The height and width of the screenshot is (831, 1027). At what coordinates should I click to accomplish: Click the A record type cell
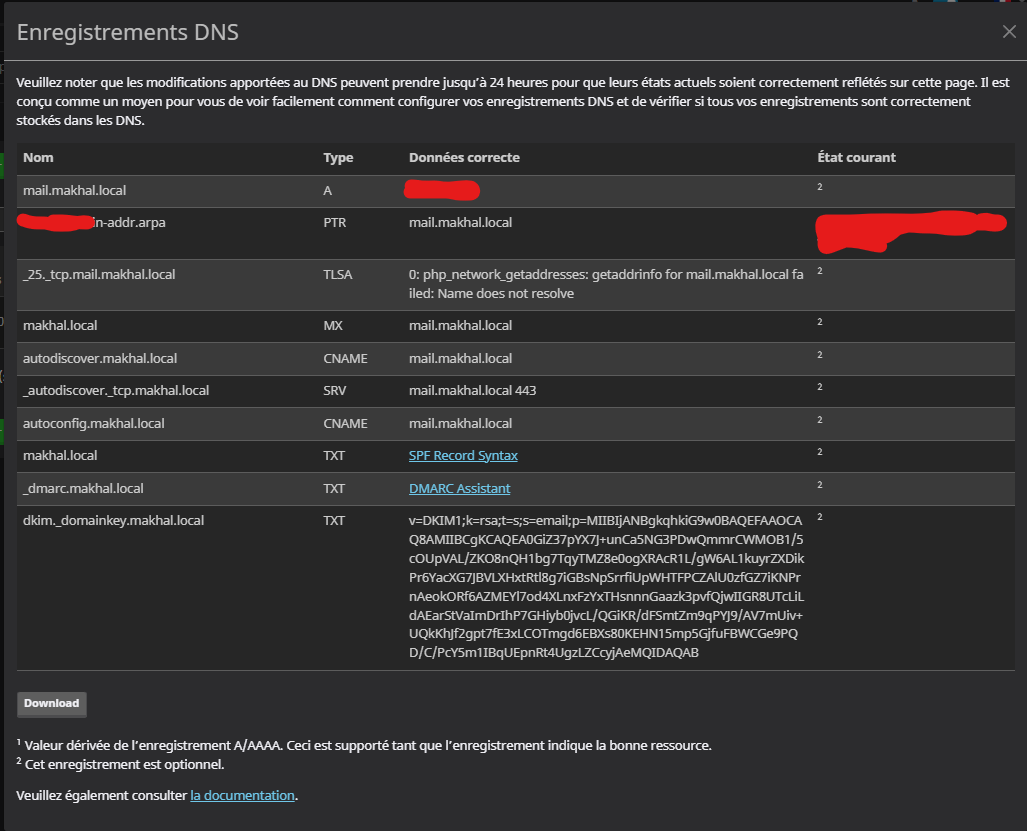[327, 191]
